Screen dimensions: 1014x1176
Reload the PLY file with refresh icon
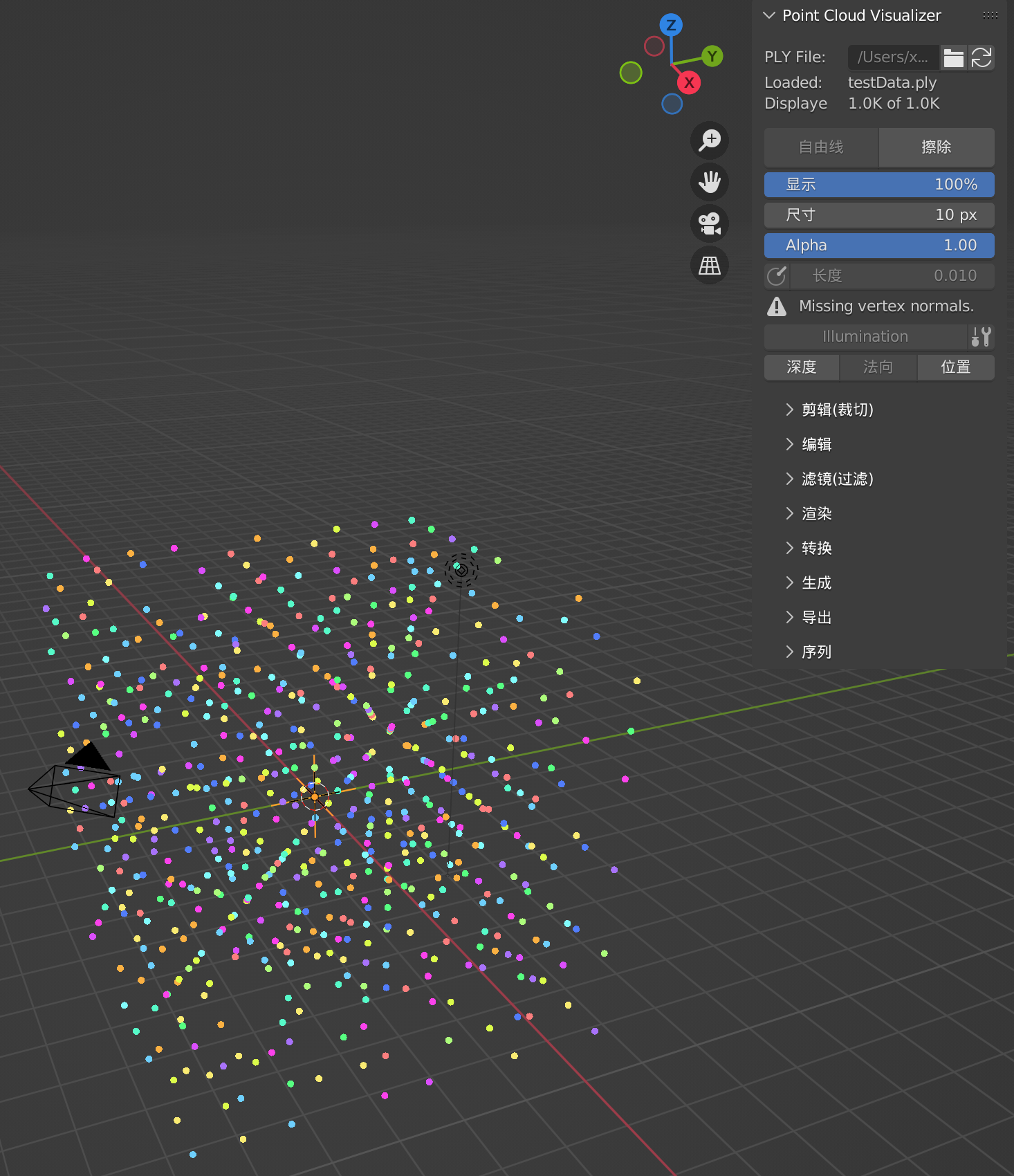click(981, 57)
